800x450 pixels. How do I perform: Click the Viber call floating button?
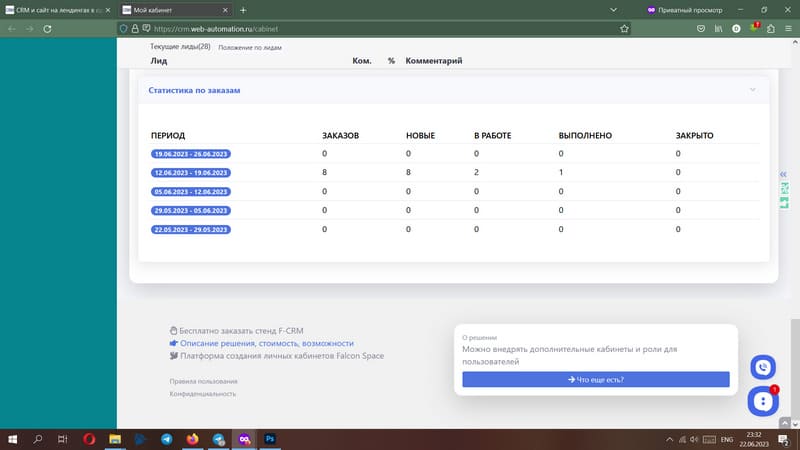pos(764,367)
